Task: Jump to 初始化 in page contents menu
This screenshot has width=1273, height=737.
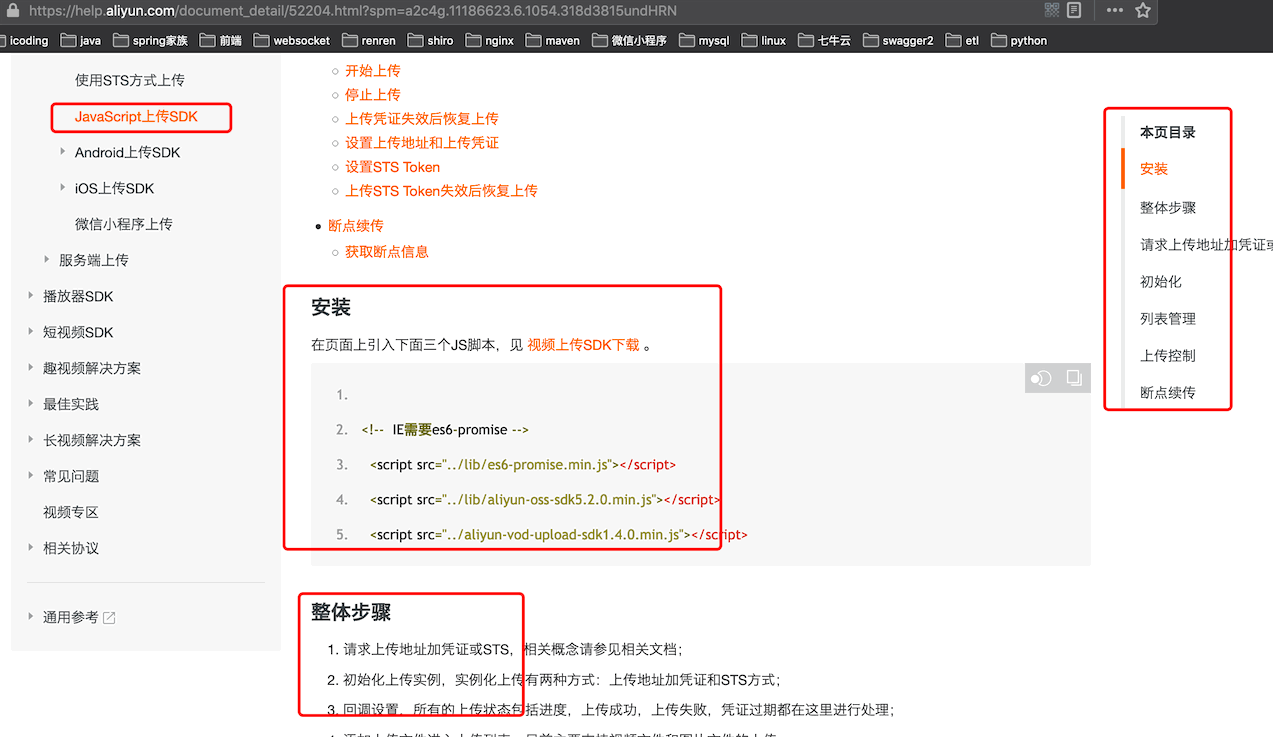Action: point(1161,281)
